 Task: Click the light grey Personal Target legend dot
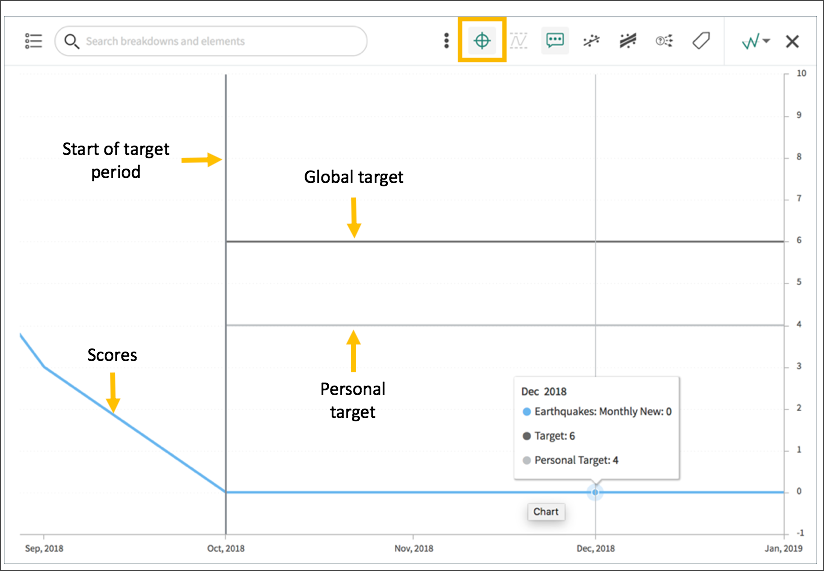(527, 460)
